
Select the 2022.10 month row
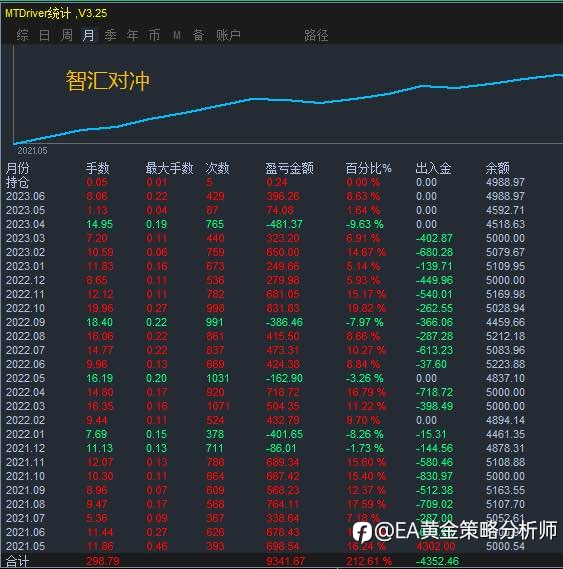click(265, 308)
